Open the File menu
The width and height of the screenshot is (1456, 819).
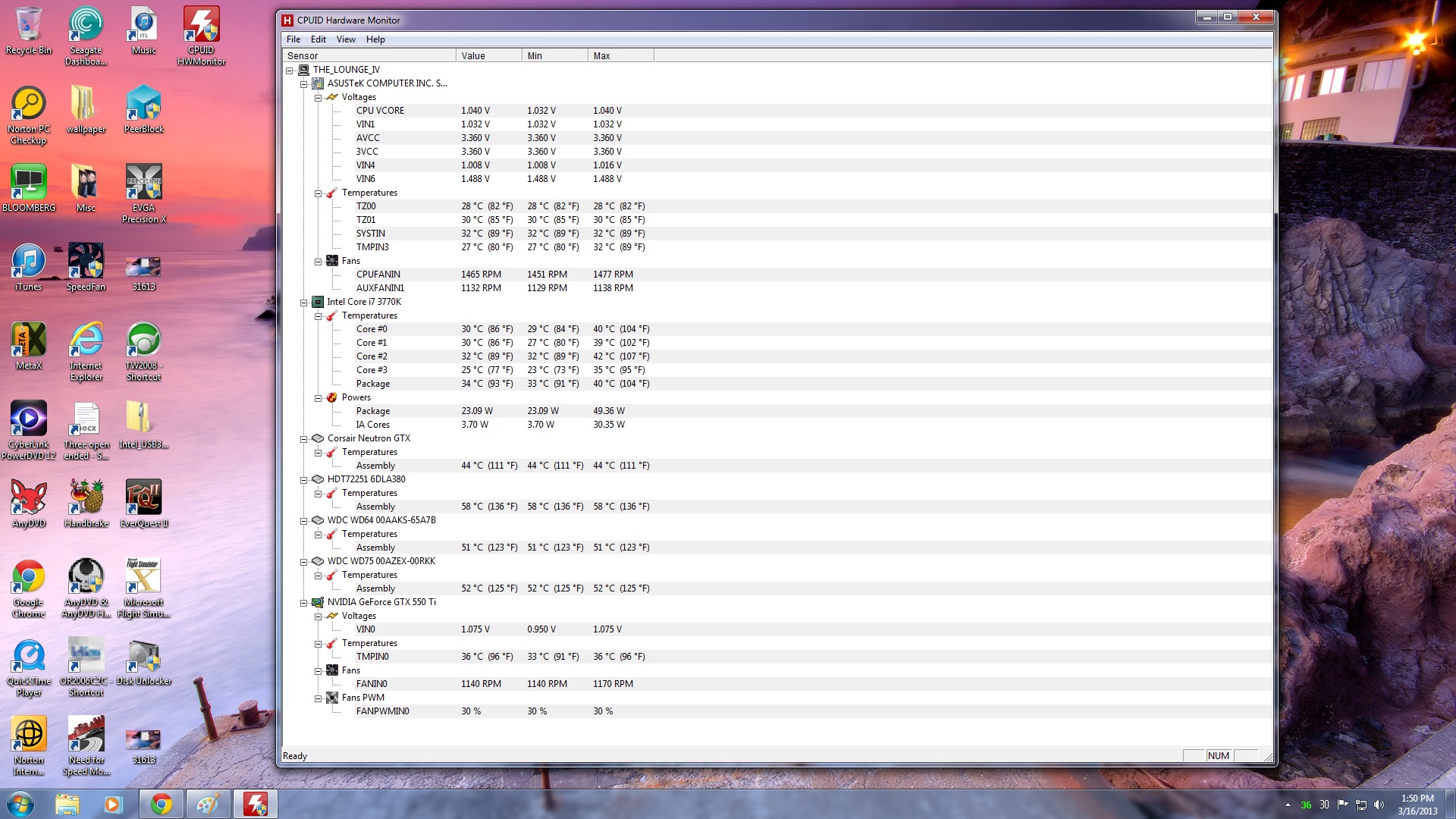click(x=293, y=39)
